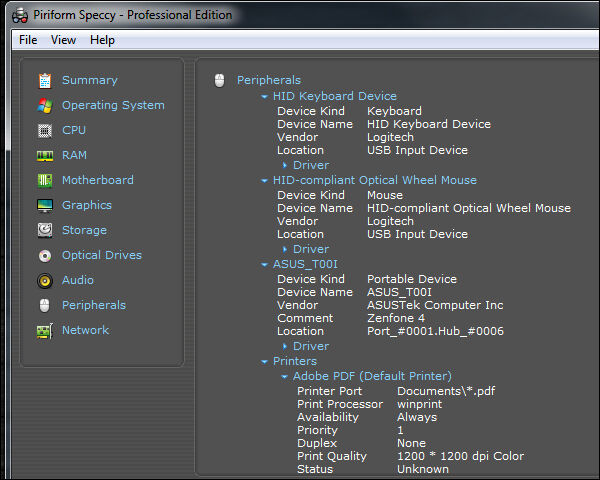Click the value 'Mouse' for Device Kind
Screen dimensions: 600x480
coord(385,195)
